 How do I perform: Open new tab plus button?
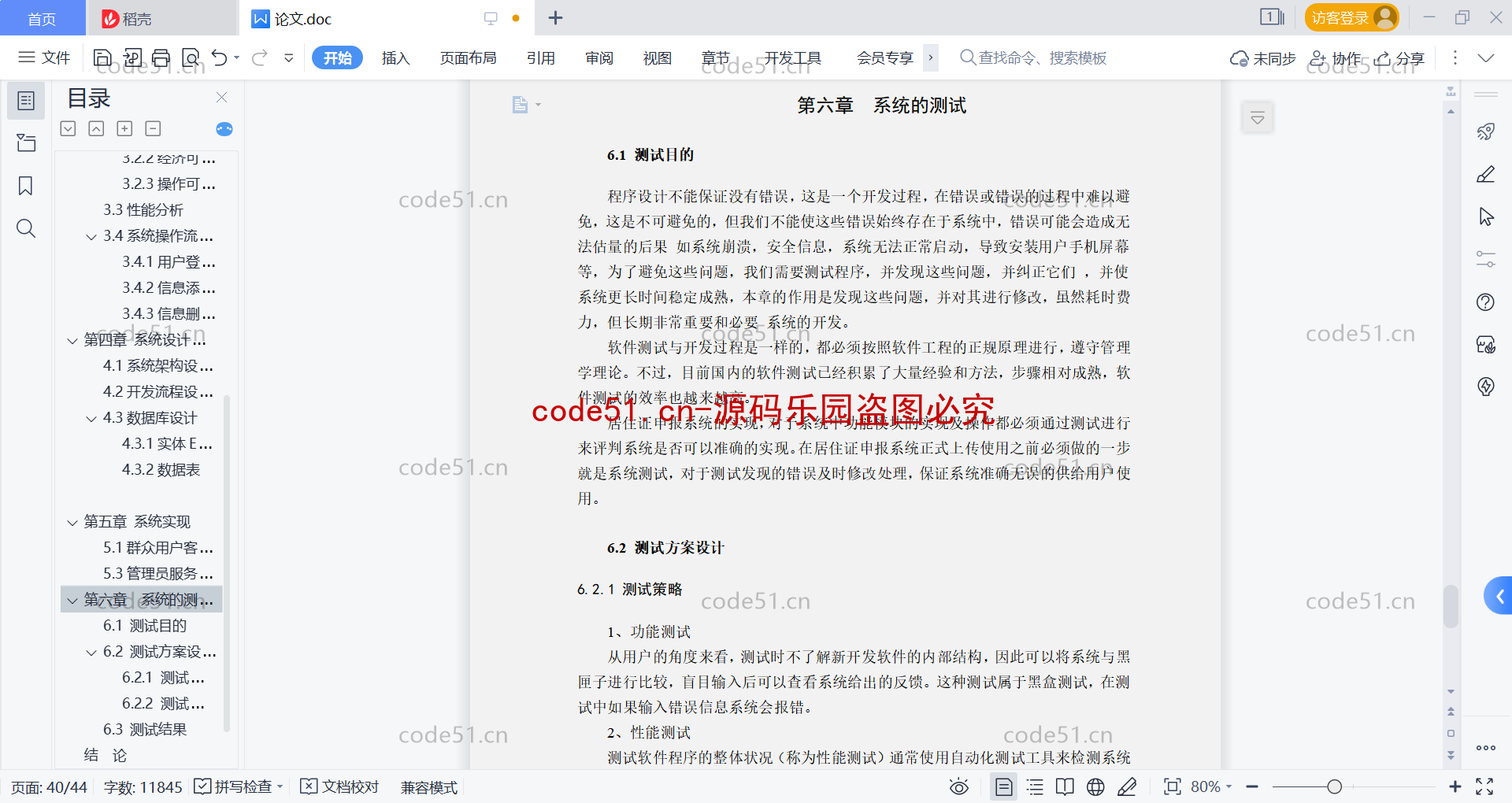click(x=555, y=17)
